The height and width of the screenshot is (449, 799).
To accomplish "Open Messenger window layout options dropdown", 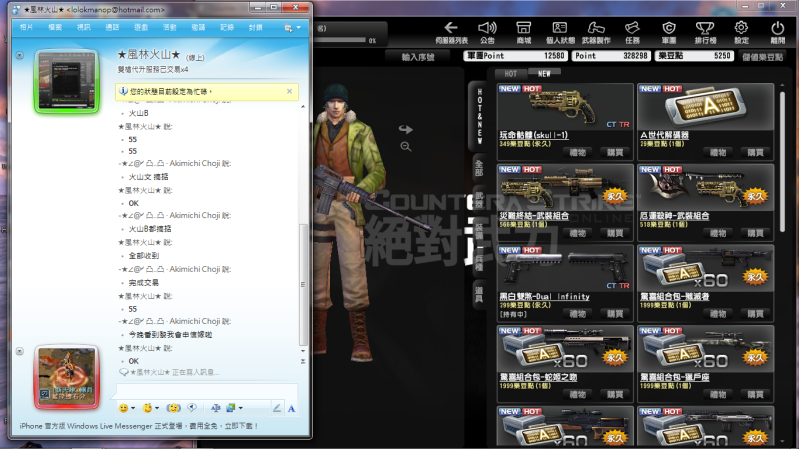I will point(292,28).
